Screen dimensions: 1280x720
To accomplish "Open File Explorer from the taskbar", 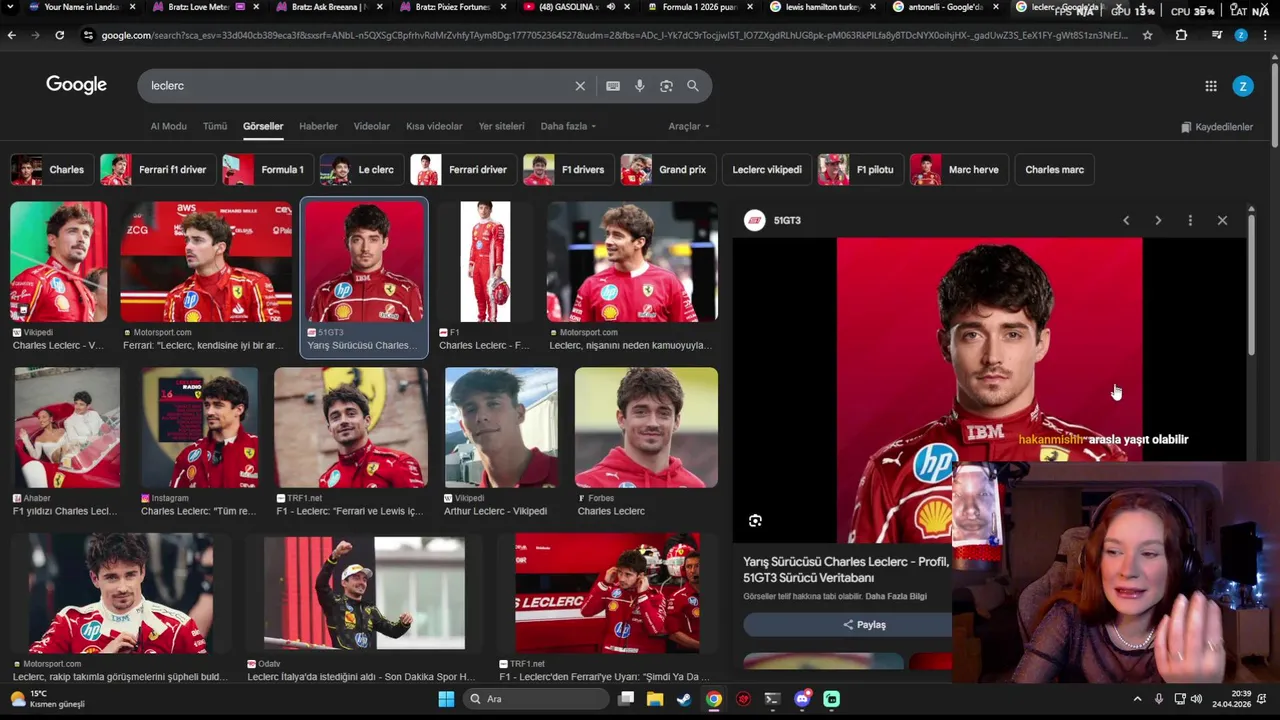I will pos(654,699).
